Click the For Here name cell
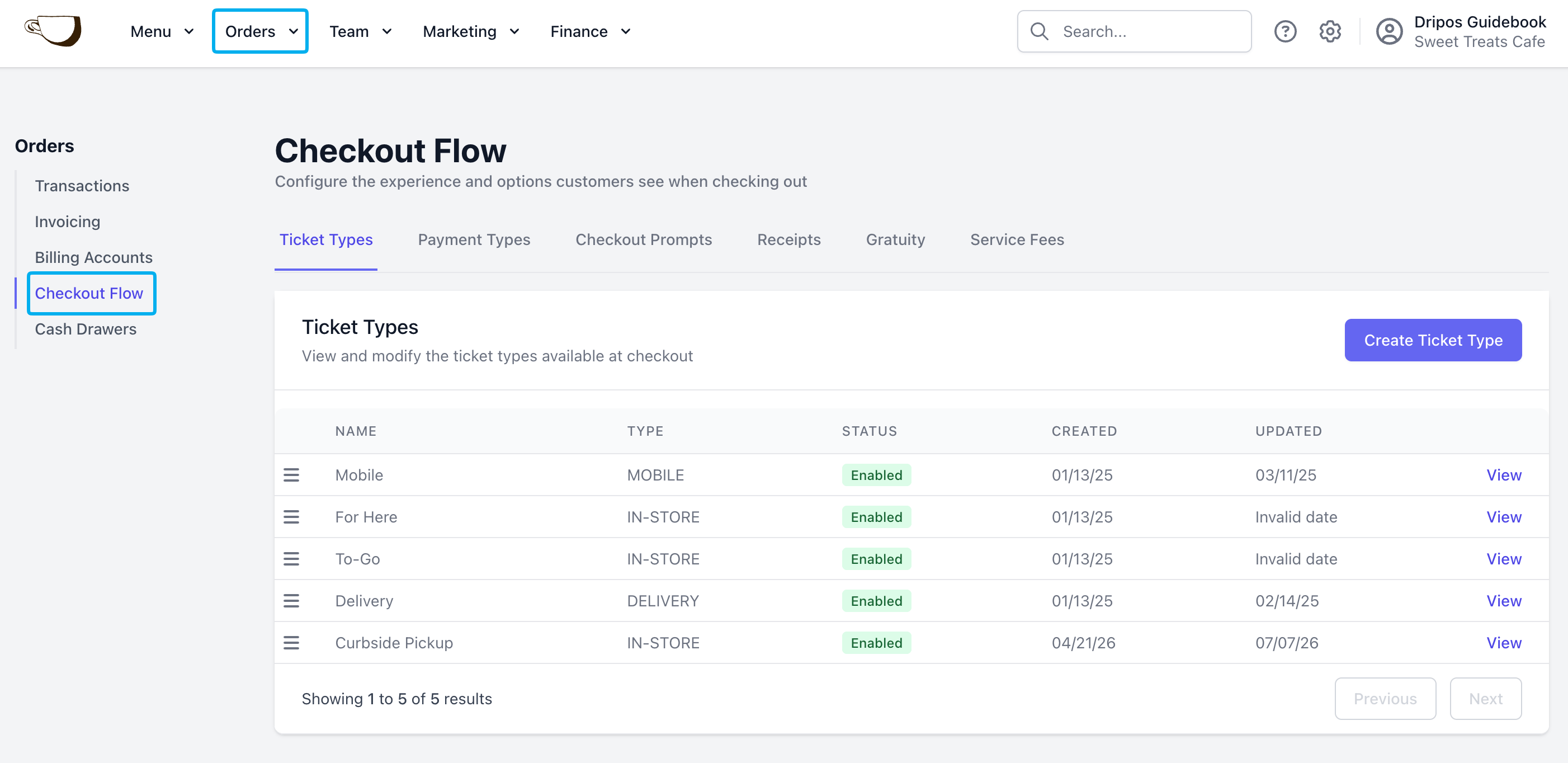The image size is (1568, 763). [366, 517]
